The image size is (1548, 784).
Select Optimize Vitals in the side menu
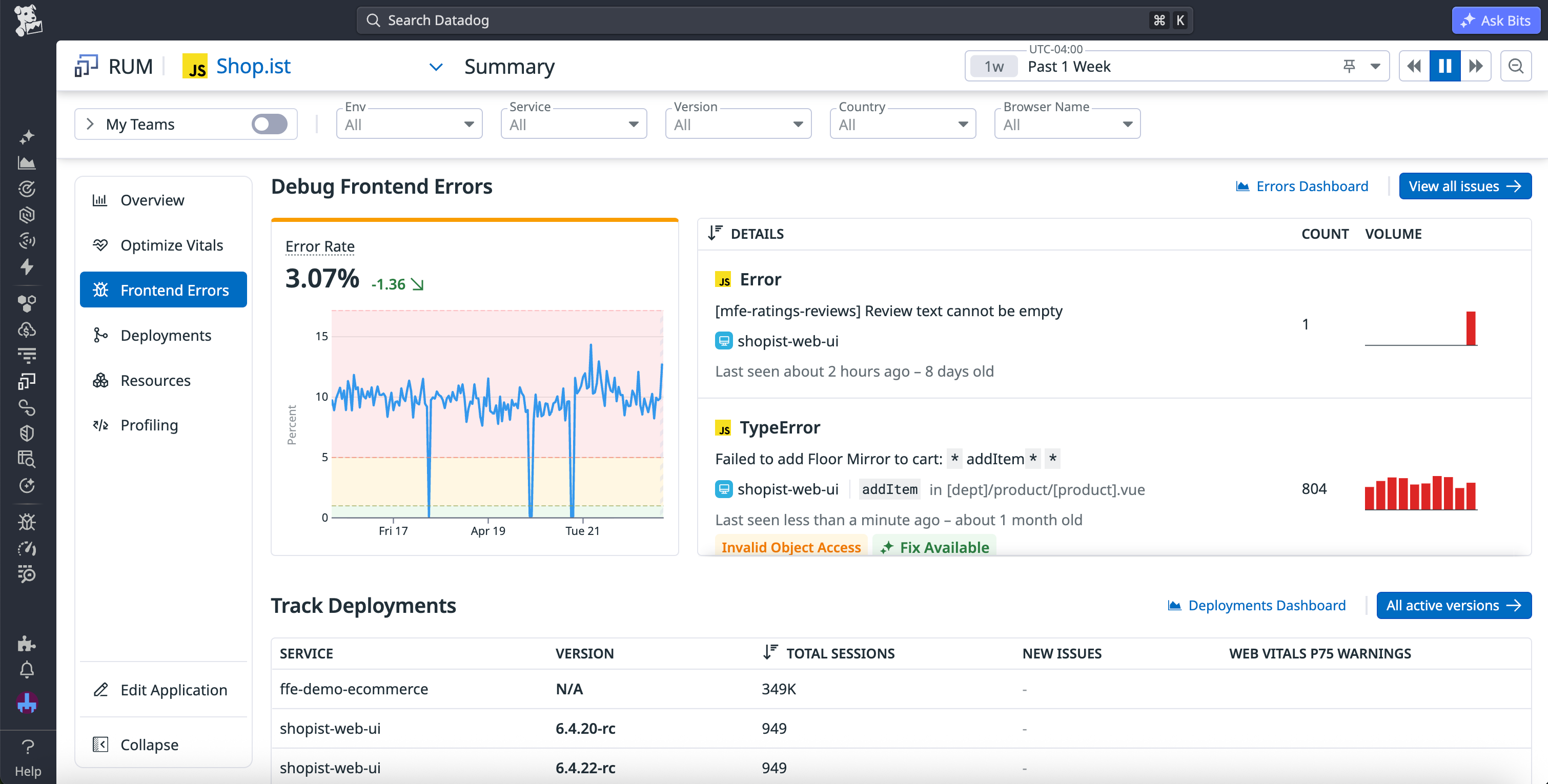164,245
